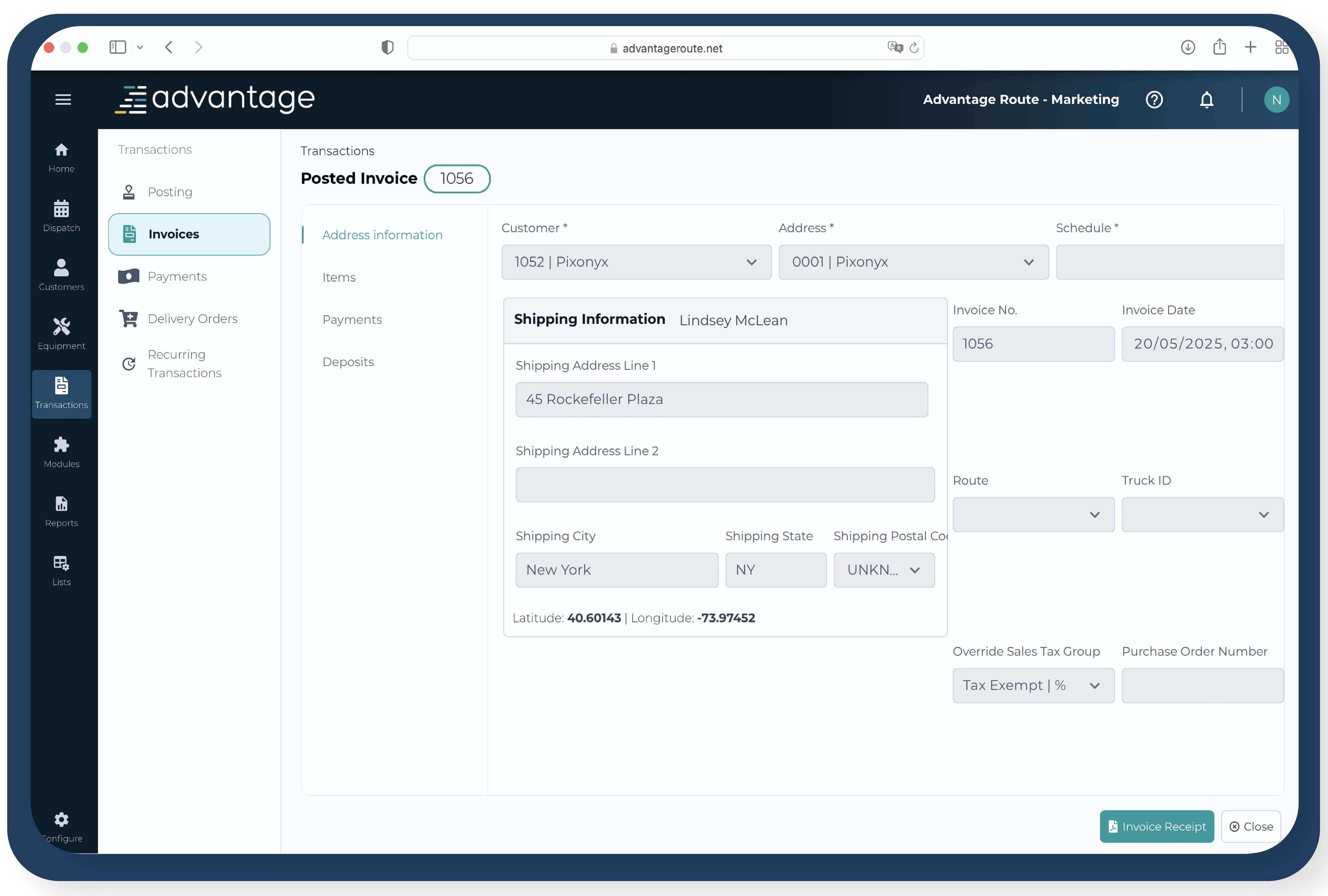Click the Shipping City field
This screenshot has height=896, width=1328.
tap(617, 570)
